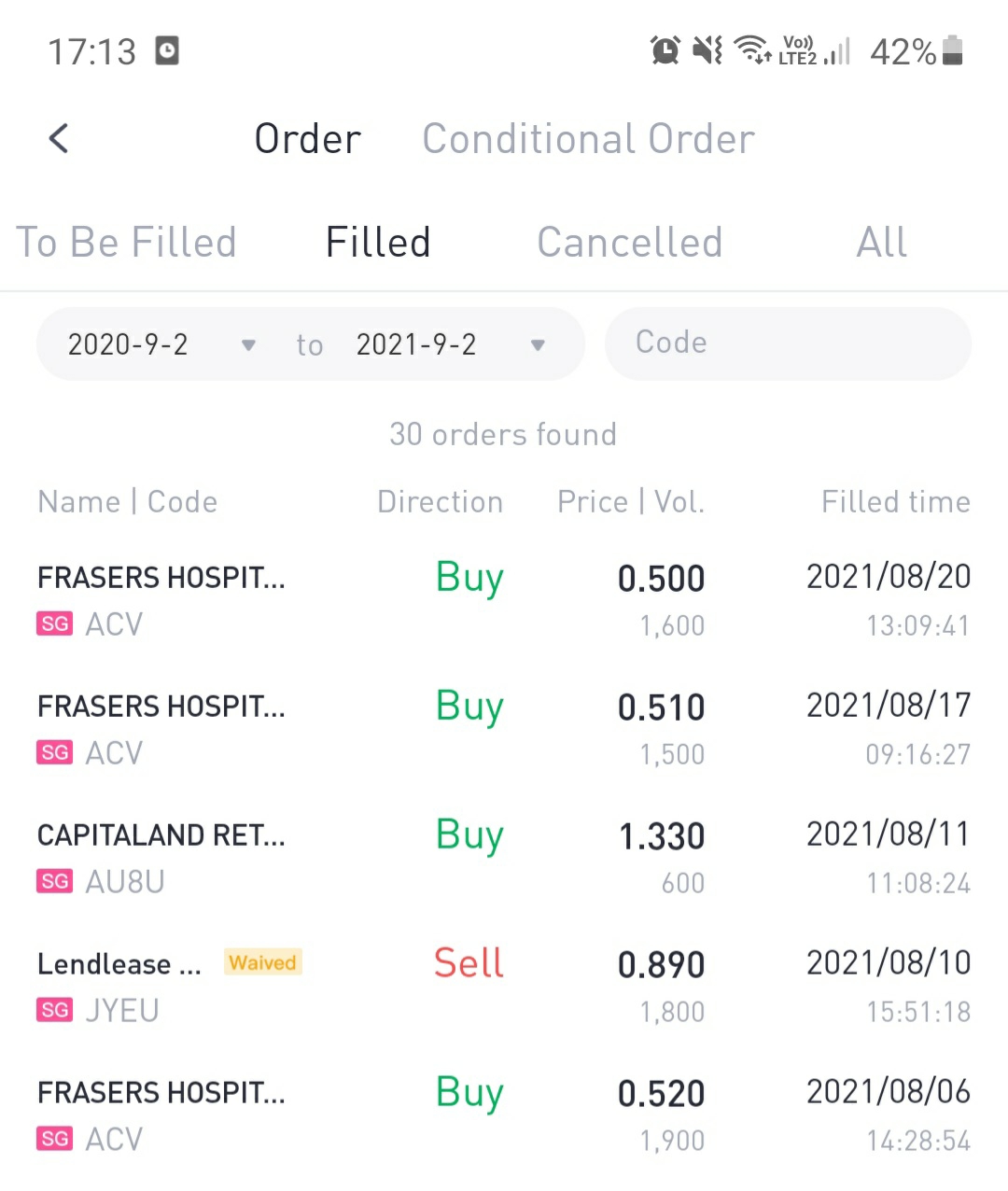1008x1191 pixels.
Task: Tap the Code search input field
Action: click(x=788, y=343)
